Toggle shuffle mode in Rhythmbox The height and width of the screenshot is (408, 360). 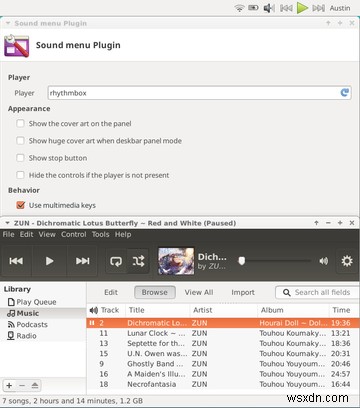[x=138, y=261]
